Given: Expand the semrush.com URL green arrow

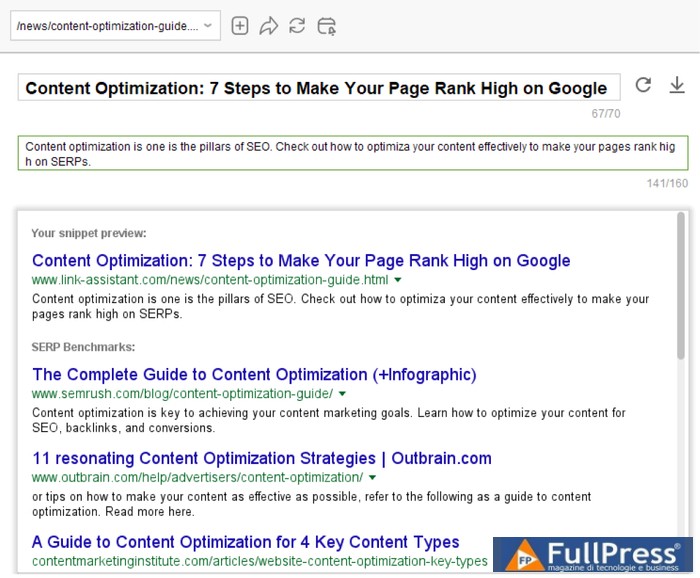Looking at the screenshot, I should pos(343,394).
